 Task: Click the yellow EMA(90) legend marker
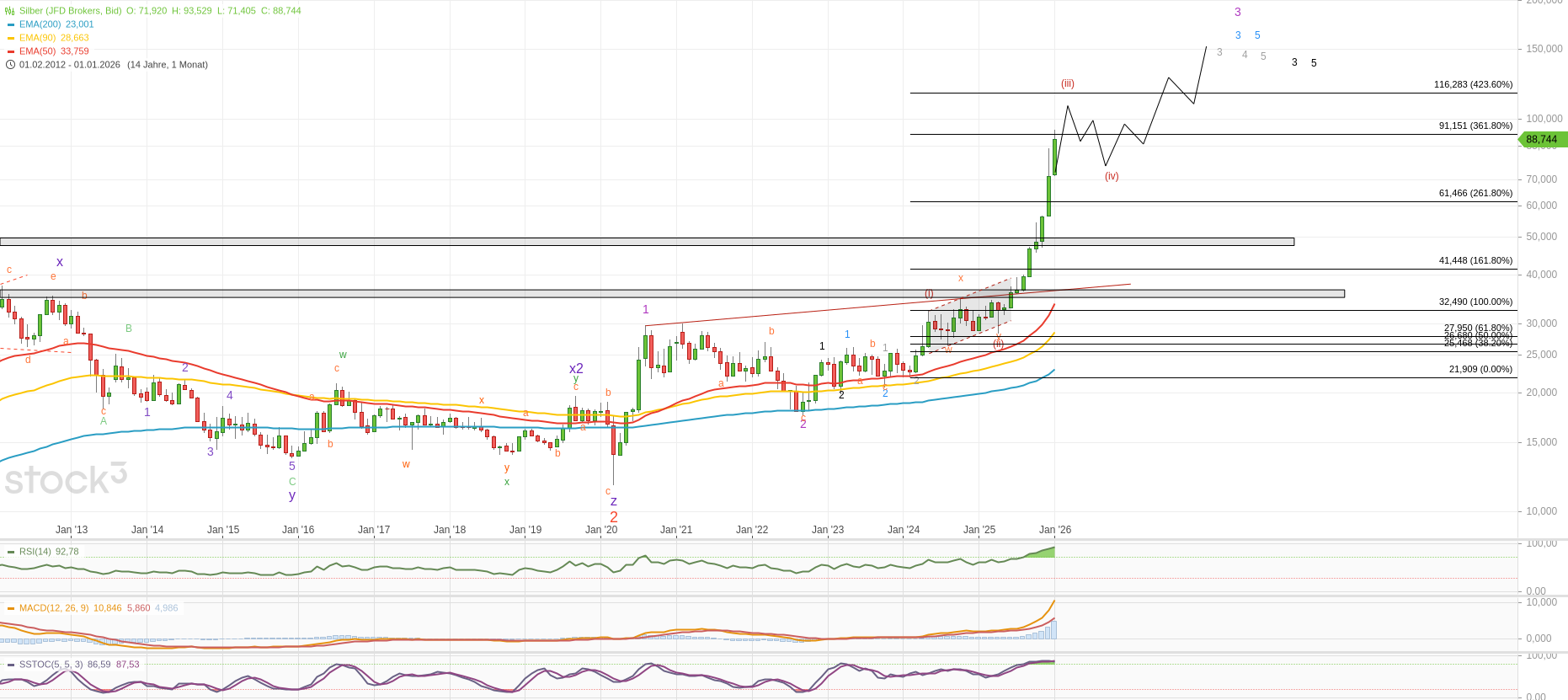click(11, 39)
